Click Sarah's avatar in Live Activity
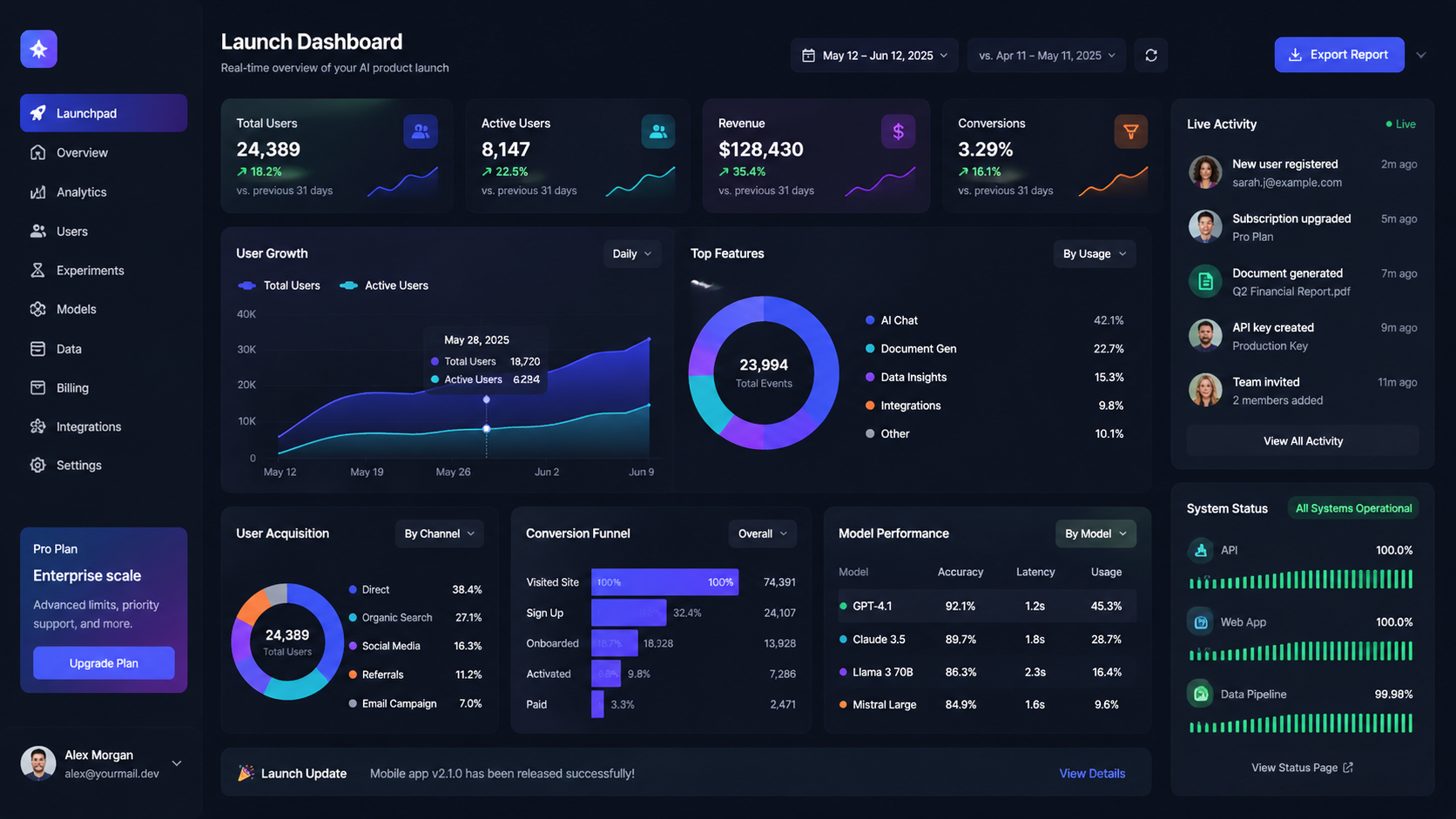This screenshot has width=1456, height=819. click(1205, 172)
